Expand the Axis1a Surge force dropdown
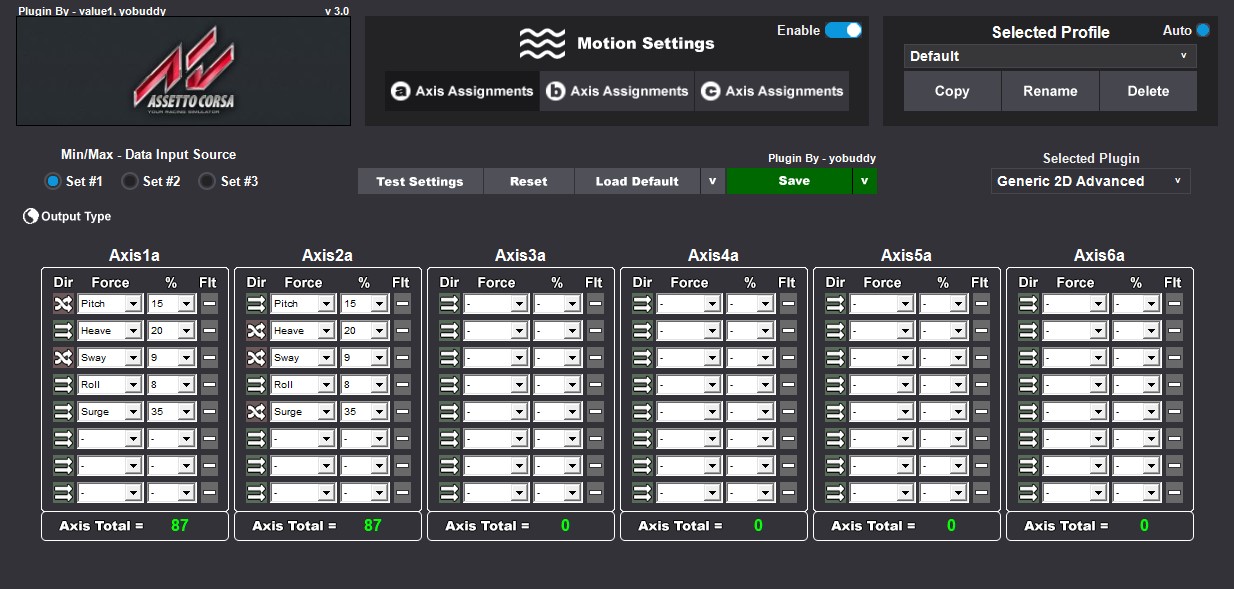Screen dimensions: 1234x589 131,411
